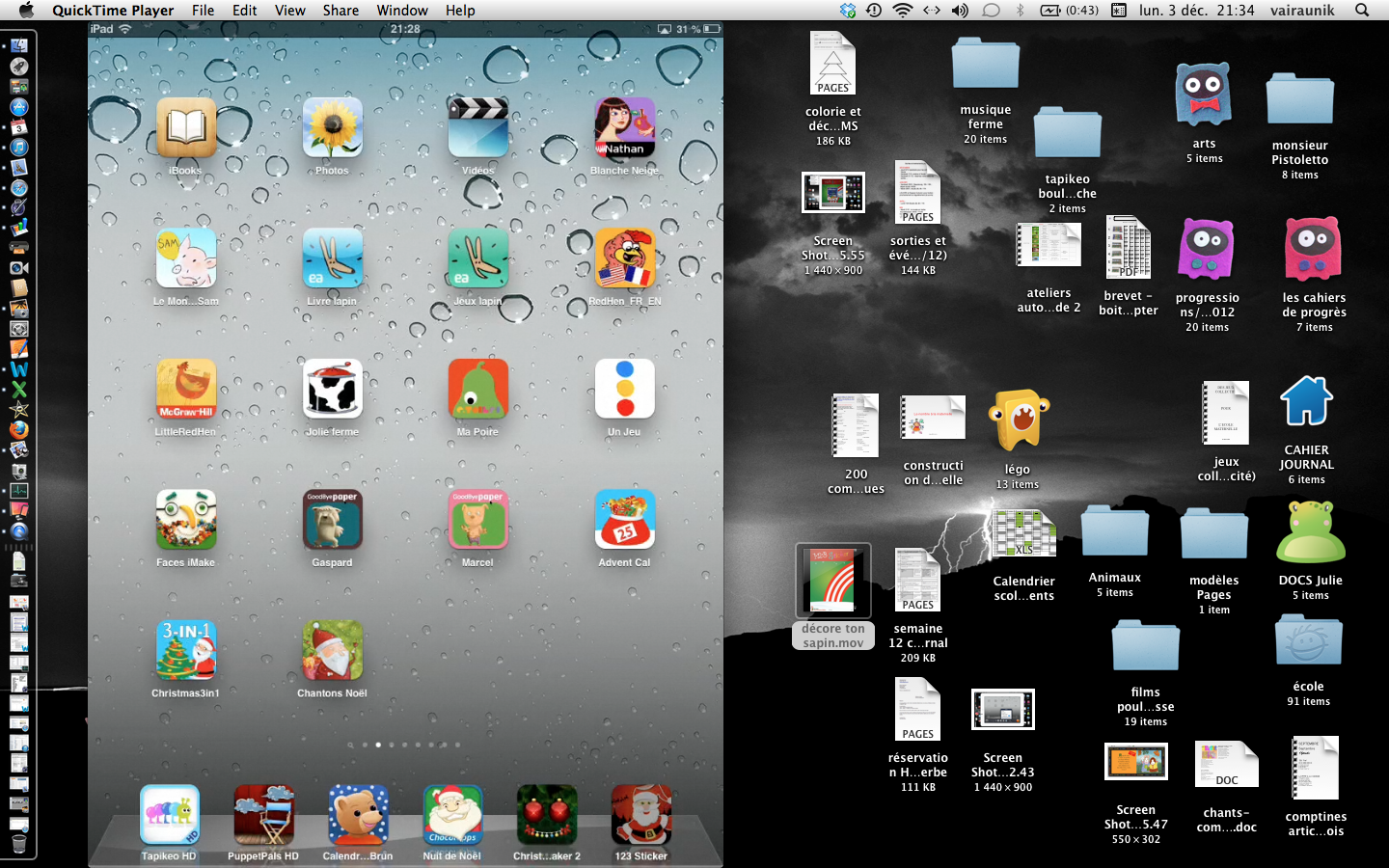Tap the RedHen_FR_EN app icon
Image resolution: width=1389 pixels, height=868 pixels.
624,258
